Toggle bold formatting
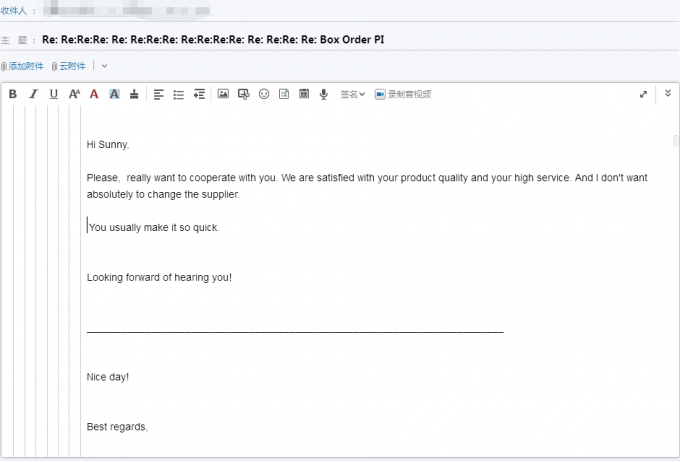 pos(13,94)
